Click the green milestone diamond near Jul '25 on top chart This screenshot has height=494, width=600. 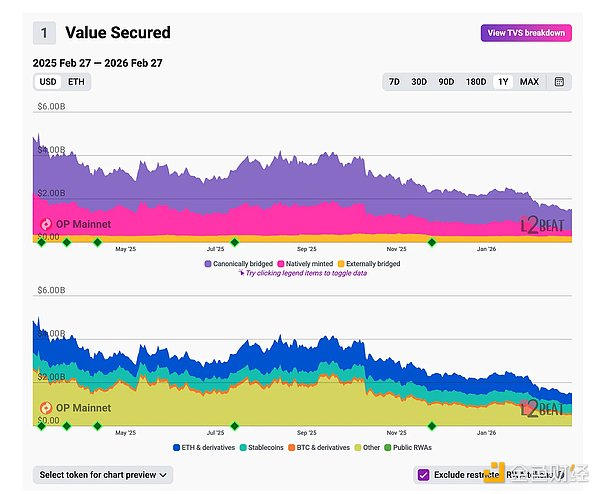coord(234,242)
